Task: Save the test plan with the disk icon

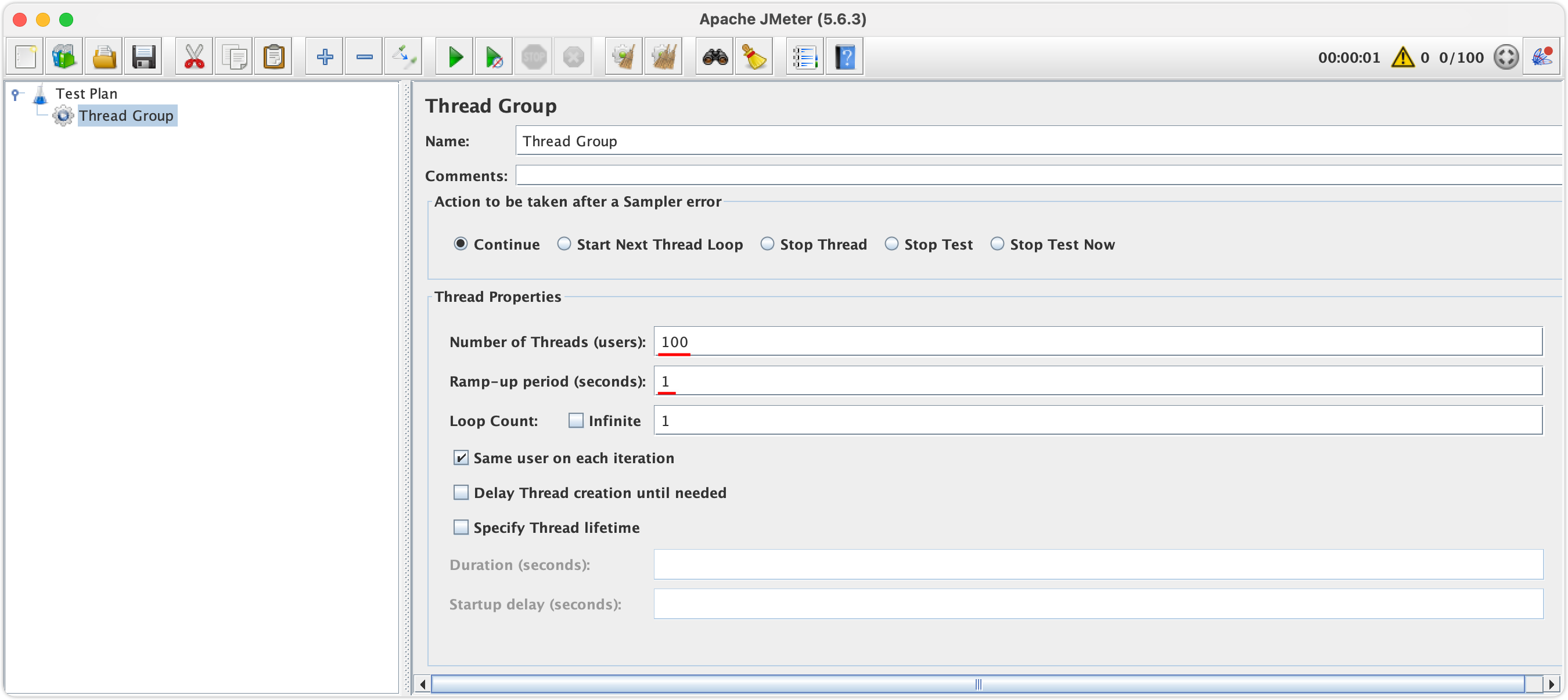Action: pos(143,56)
